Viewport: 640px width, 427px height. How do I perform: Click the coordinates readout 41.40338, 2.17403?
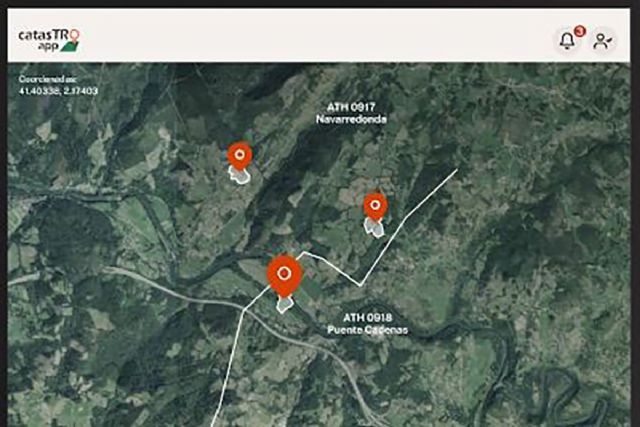[58, 91]
